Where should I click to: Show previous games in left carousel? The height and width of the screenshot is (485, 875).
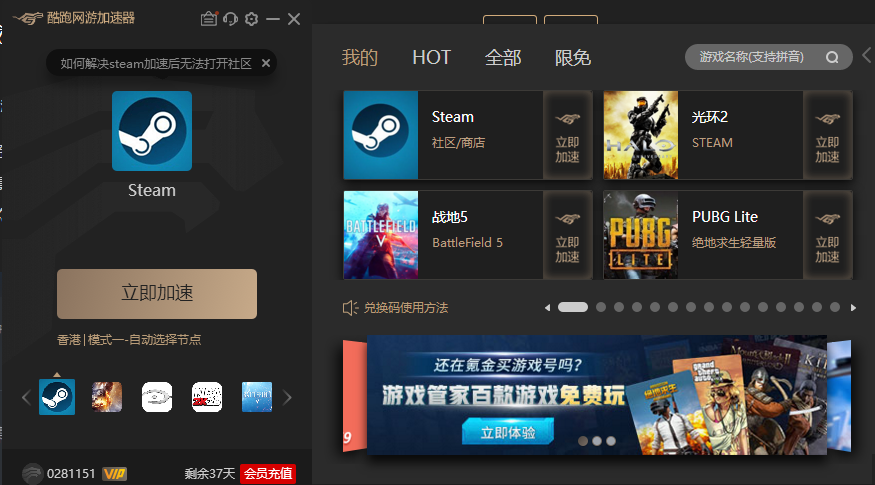[x=26, y=397]
